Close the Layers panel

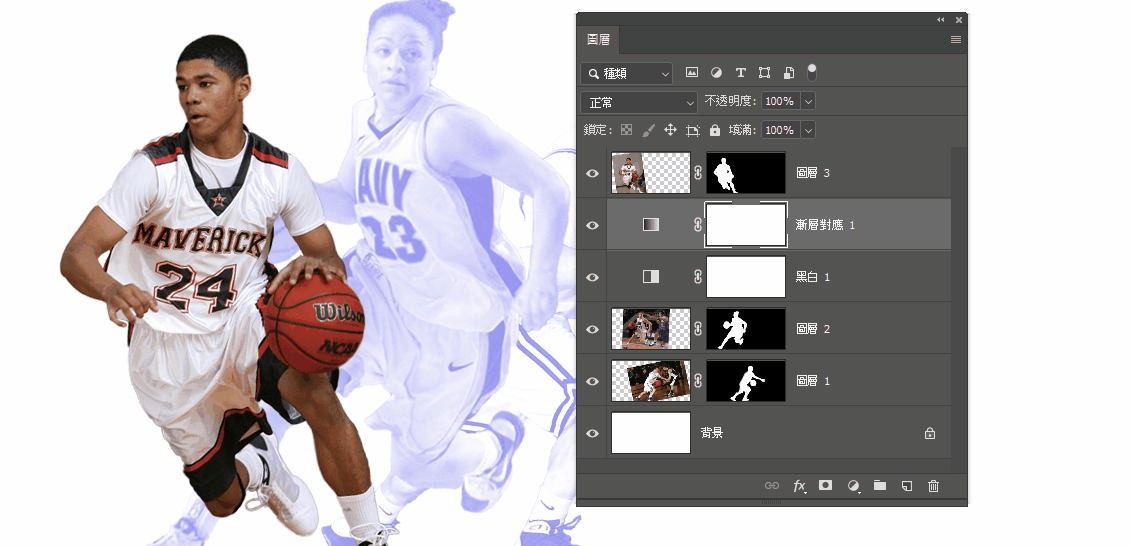pos(959,20)
